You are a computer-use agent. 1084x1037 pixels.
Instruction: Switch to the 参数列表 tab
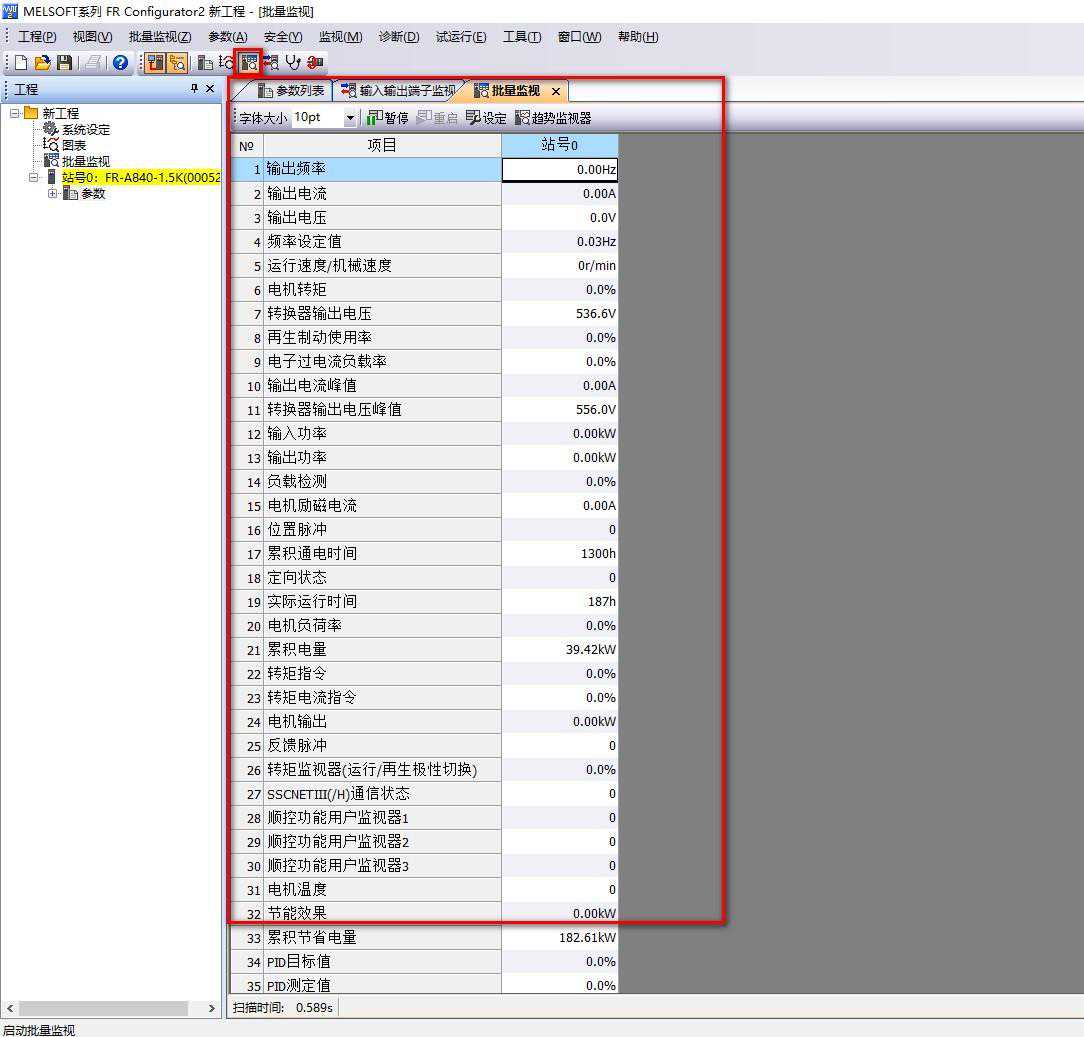[x=291, y=91]
